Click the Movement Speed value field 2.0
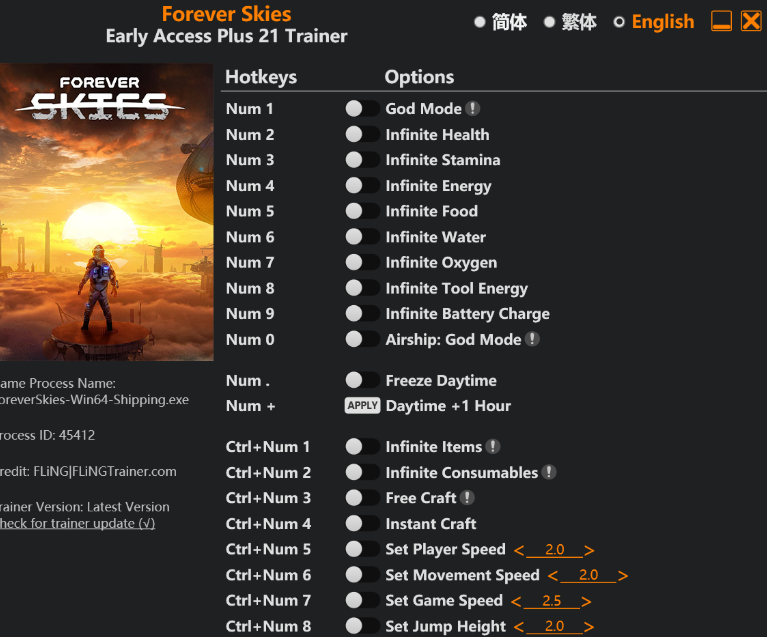Viewport: 767px width, 637px height. (588, 575)
